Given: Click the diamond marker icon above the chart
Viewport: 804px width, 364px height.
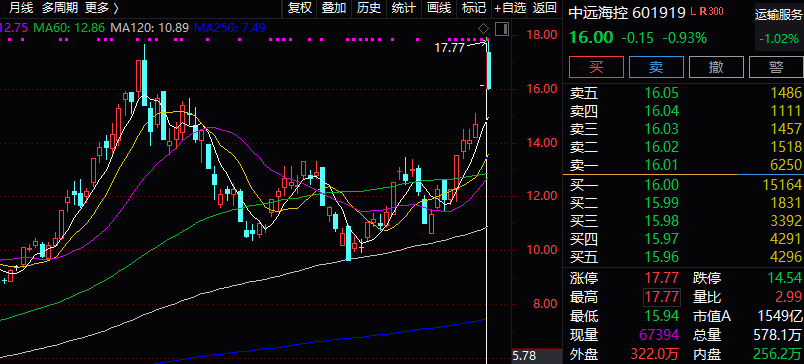Looking at the screenshot, I should pyautogui.click(x=484, y=28).
